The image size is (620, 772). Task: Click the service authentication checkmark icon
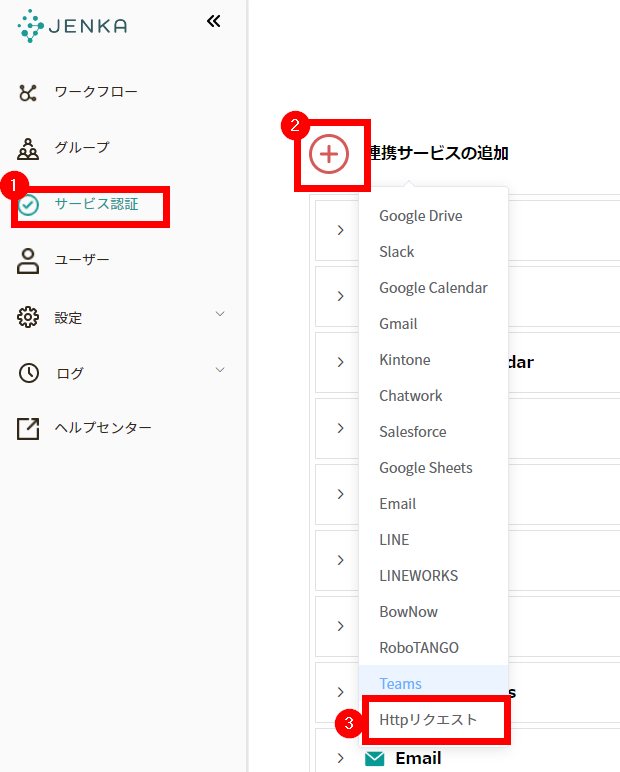click(x=28, y=205)
